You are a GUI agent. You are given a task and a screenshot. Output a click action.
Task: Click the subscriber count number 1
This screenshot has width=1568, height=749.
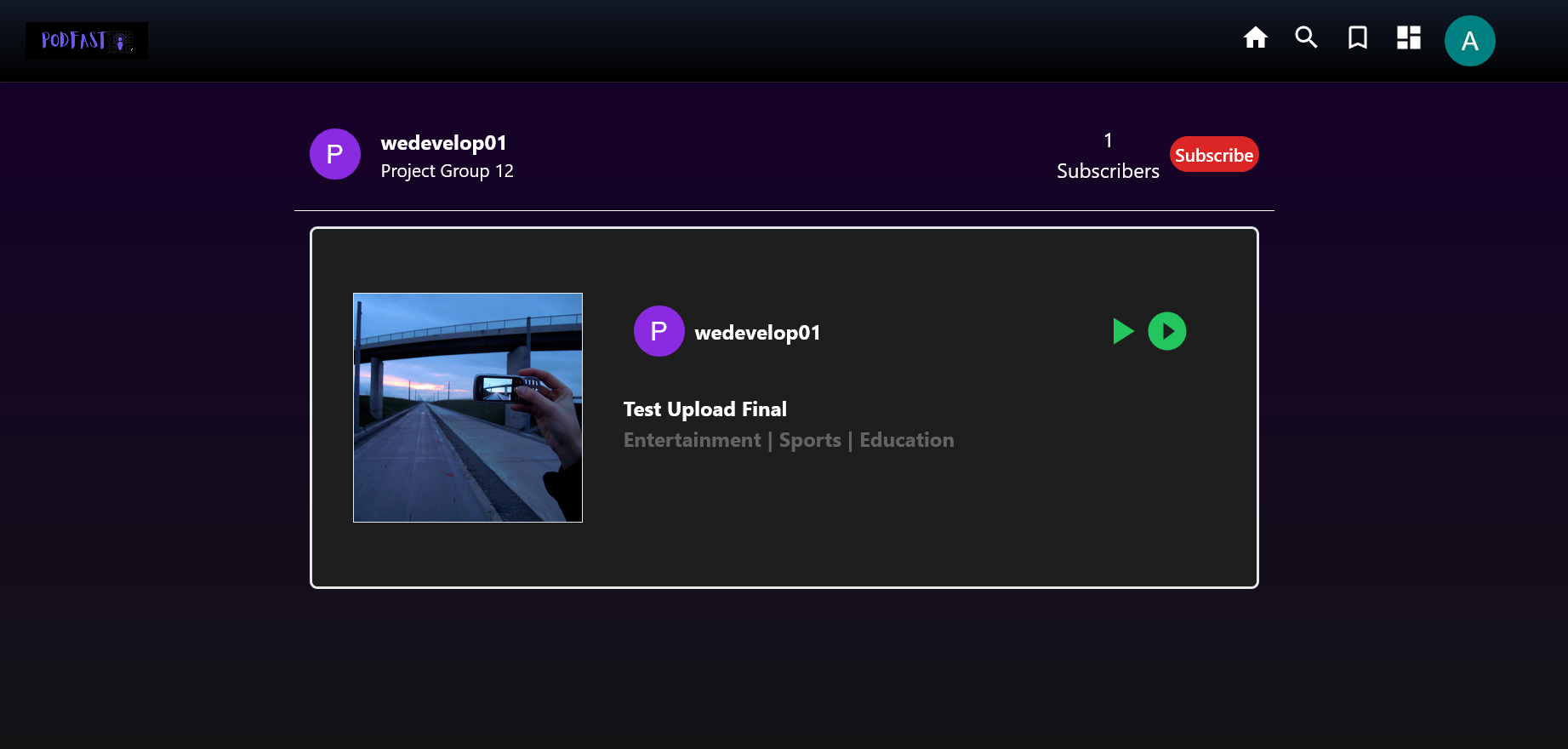click(x=1108, y=140)
